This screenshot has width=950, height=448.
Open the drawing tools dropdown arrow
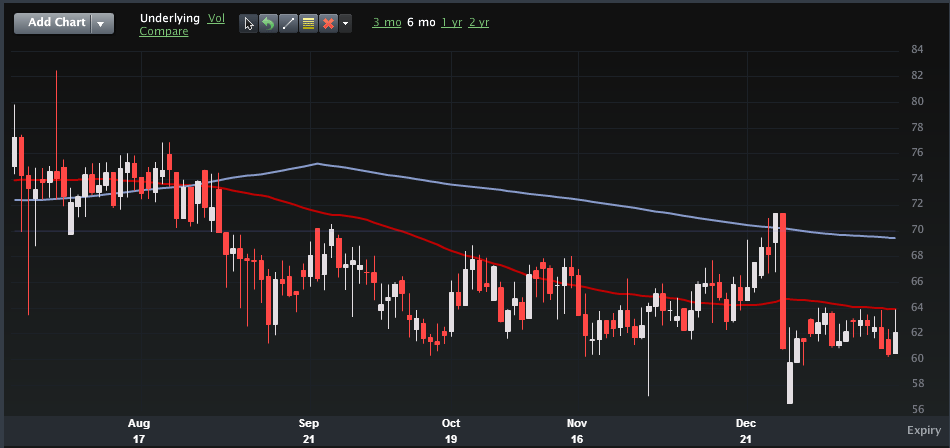click(345, 23)
